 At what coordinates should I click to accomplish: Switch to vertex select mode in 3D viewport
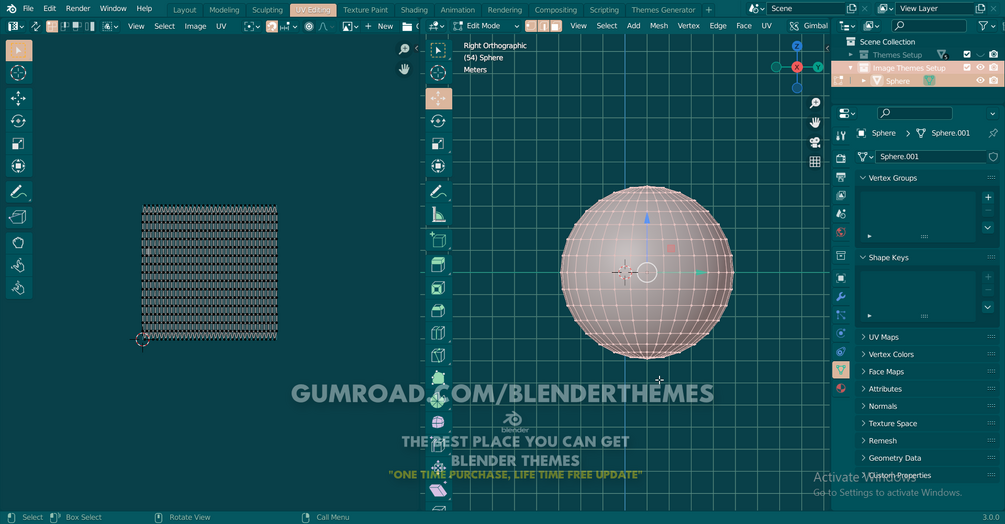pyautogui.click(x=531, y=26)
